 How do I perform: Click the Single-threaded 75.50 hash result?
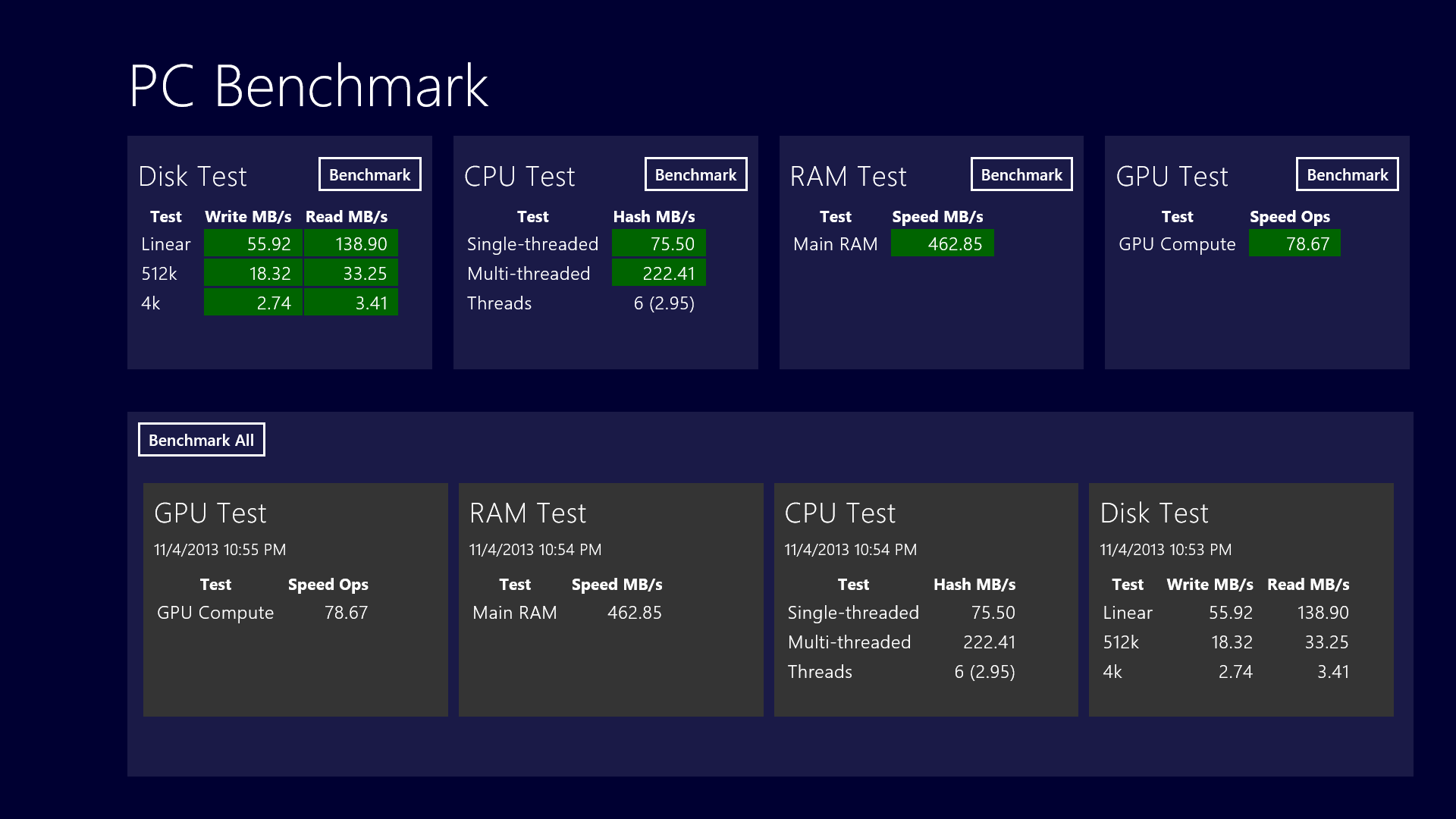point(658,243)
